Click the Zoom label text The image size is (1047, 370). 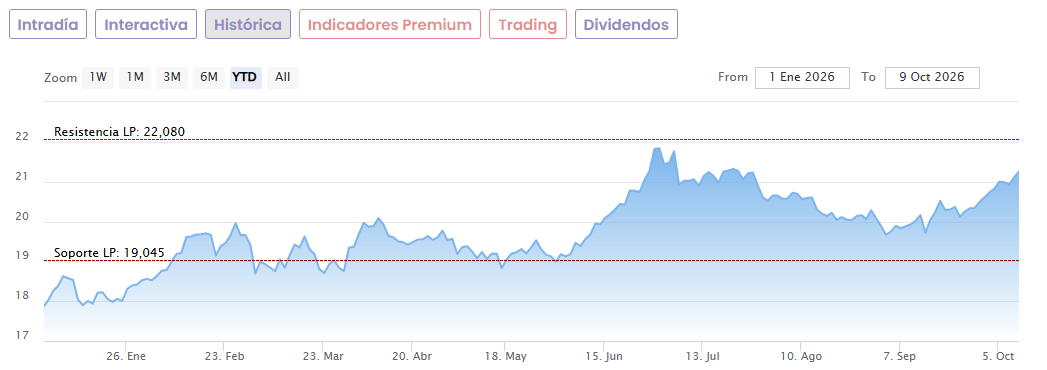[61, 78]
